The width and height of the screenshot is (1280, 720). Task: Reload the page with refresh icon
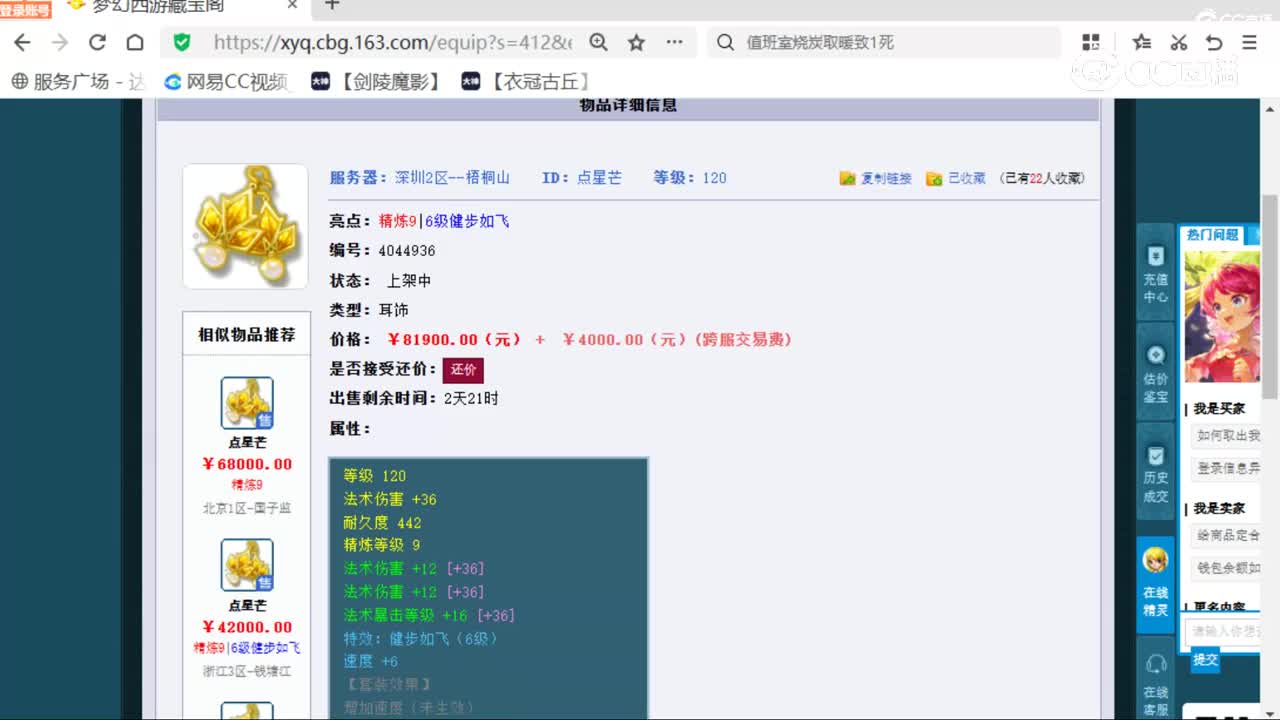click(x=96, y=43)
